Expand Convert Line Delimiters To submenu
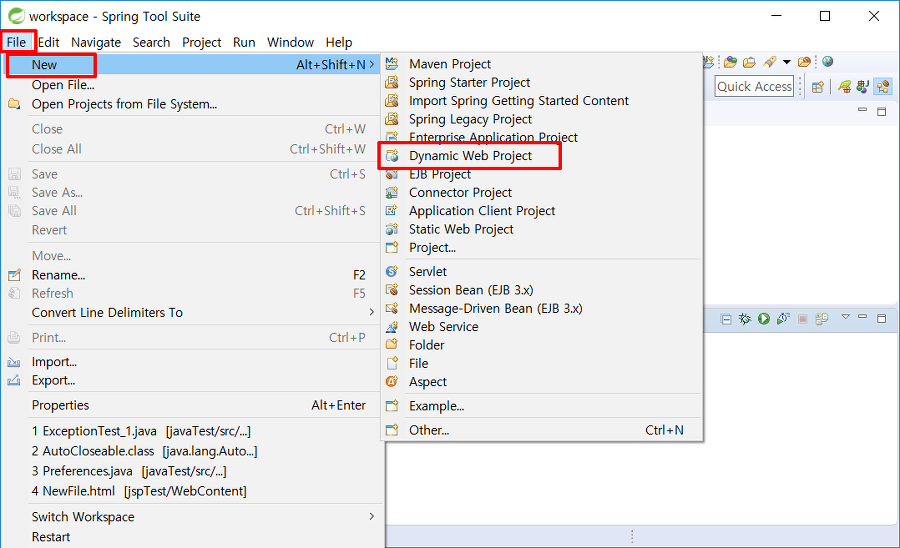900x548 pixels. [x=372, y=313]
